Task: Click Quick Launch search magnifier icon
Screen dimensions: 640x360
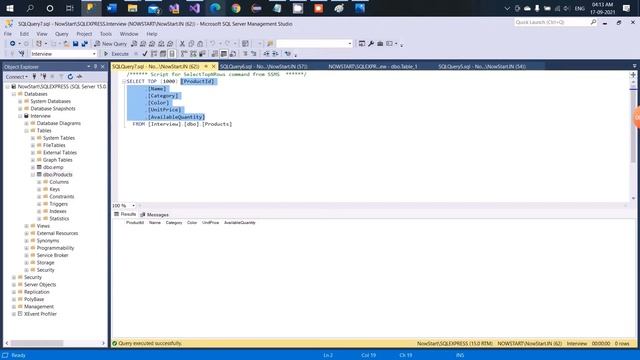Action: (593, 22)
